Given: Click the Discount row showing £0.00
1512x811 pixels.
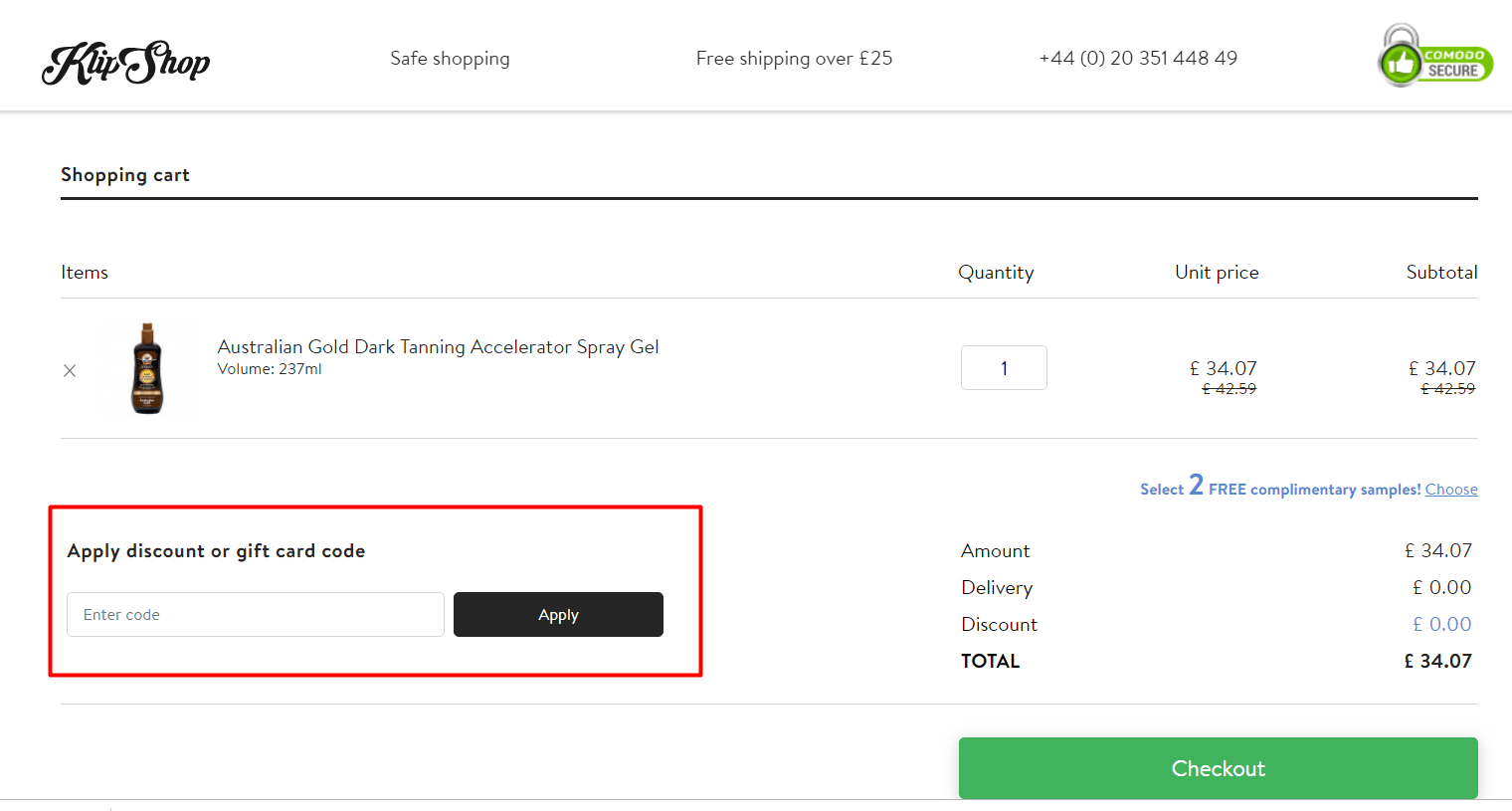Looking at the screenshot, I should click(x=1441, y=624).
